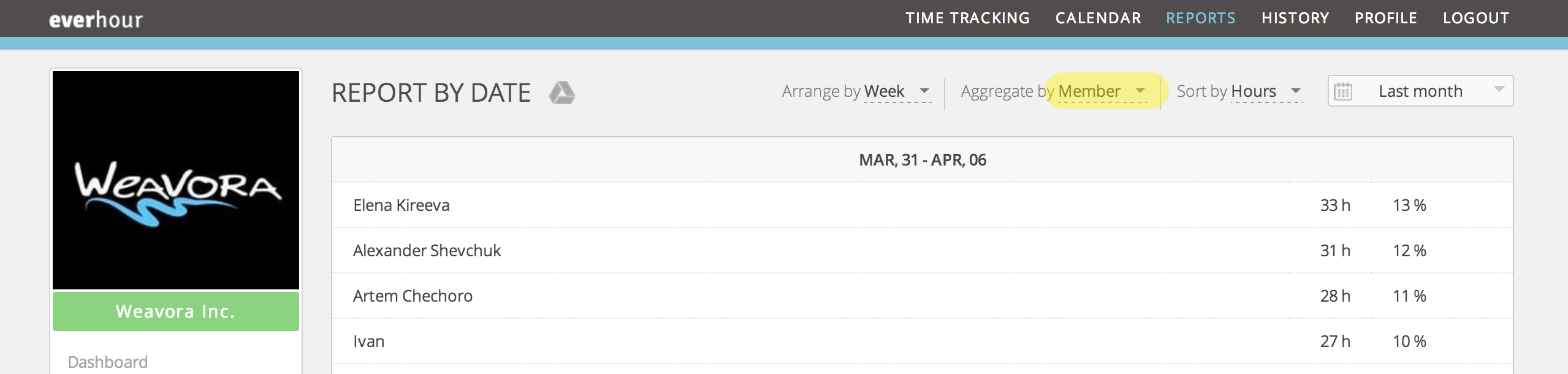Select the REPORTS navigation item
This screenshot has width=1568, height=374.
(1201, 18)
